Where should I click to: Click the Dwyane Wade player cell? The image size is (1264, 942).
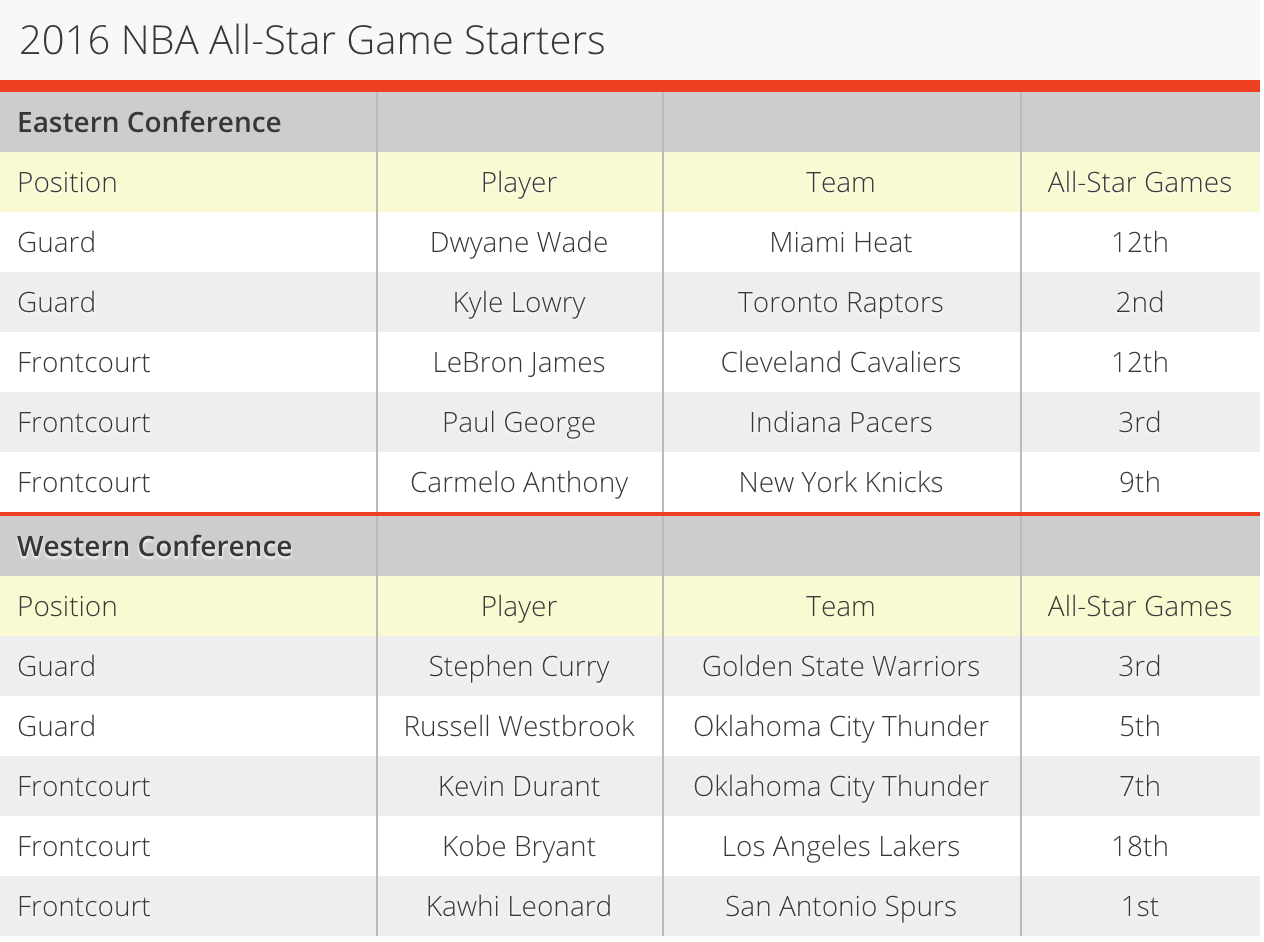(x=519, y=243)
